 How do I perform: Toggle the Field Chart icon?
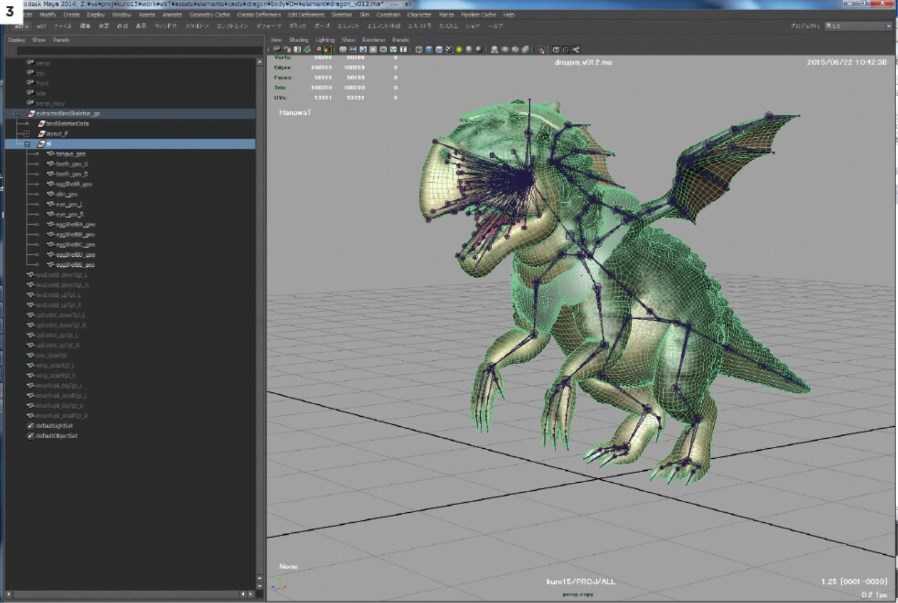tap(383, 50)
